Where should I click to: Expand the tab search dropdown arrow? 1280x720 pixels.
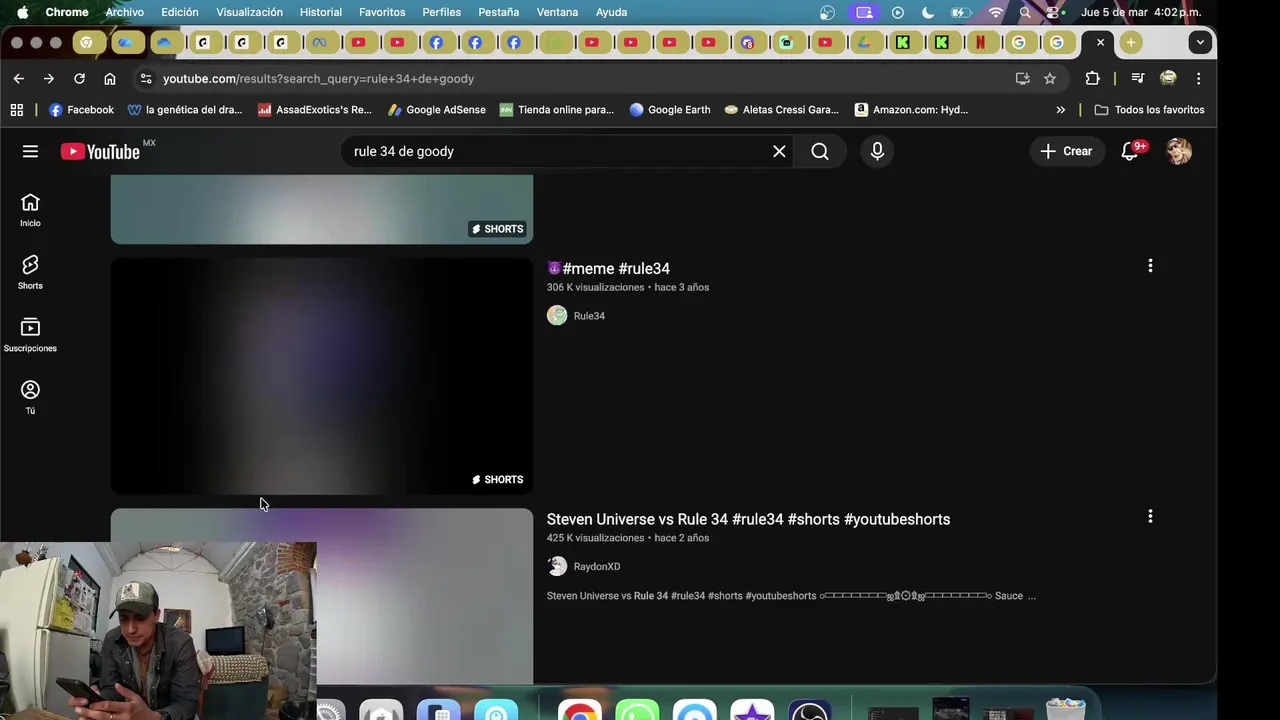point(1200,42)
